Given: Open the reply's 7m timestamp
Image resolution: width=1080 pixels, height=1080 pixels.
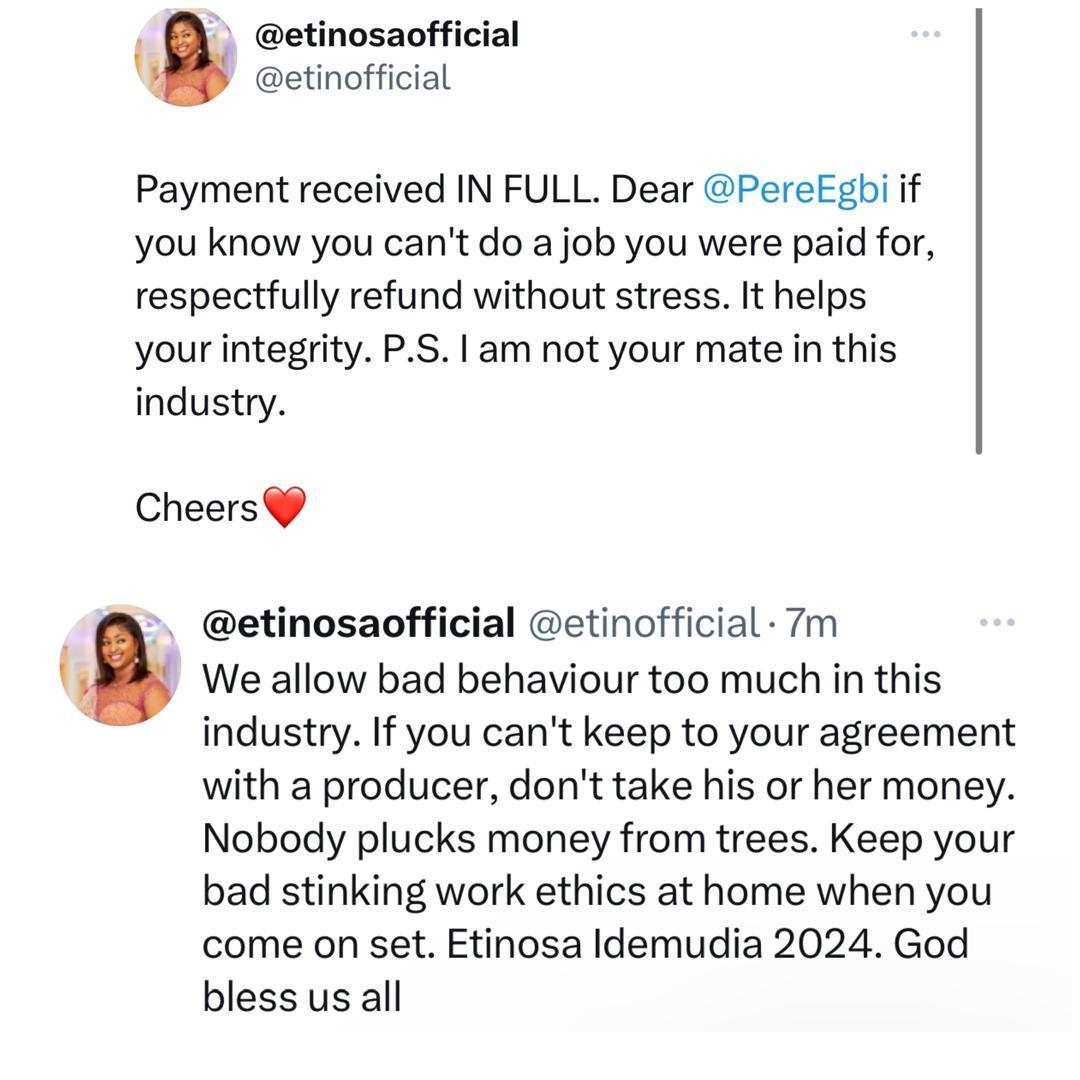Looking at the screenshot, I should coord(811,623).
